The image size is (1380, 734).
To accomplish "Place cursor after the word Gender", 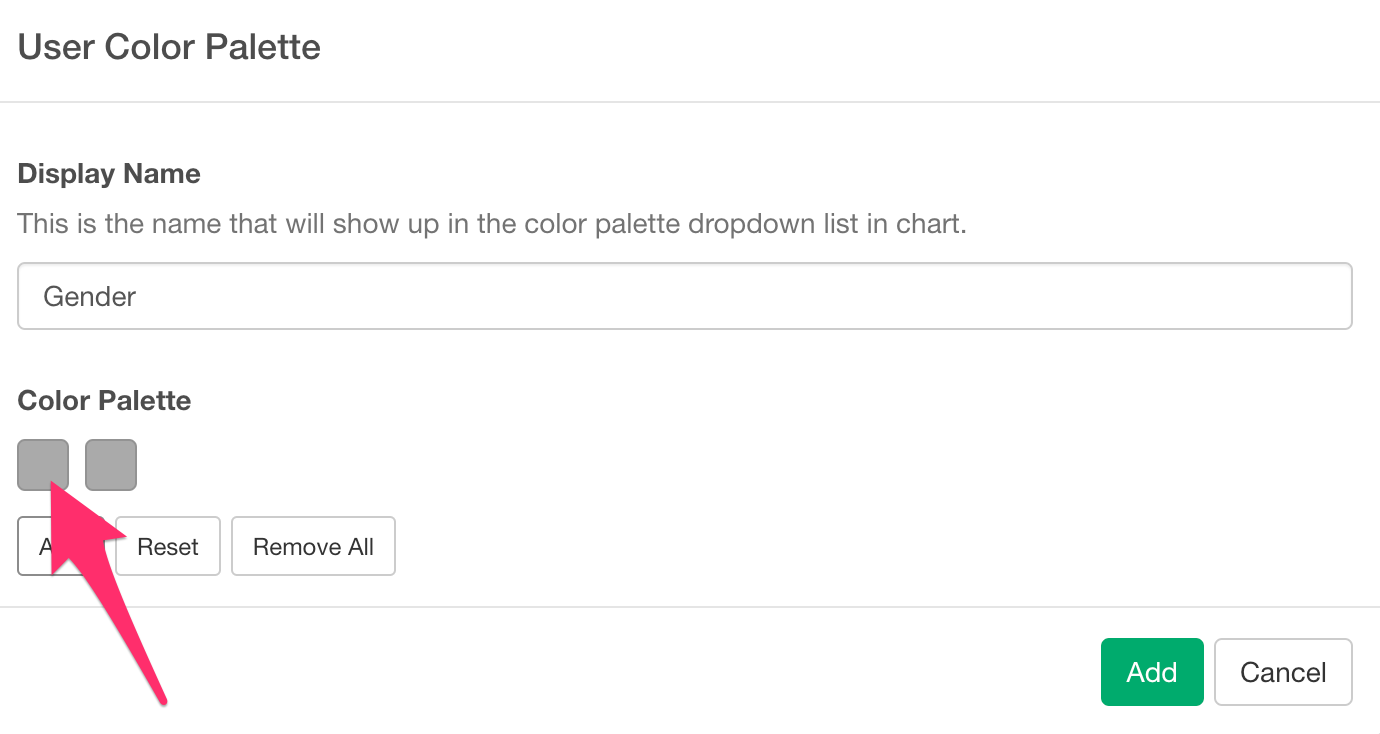I will pos(138,297).
